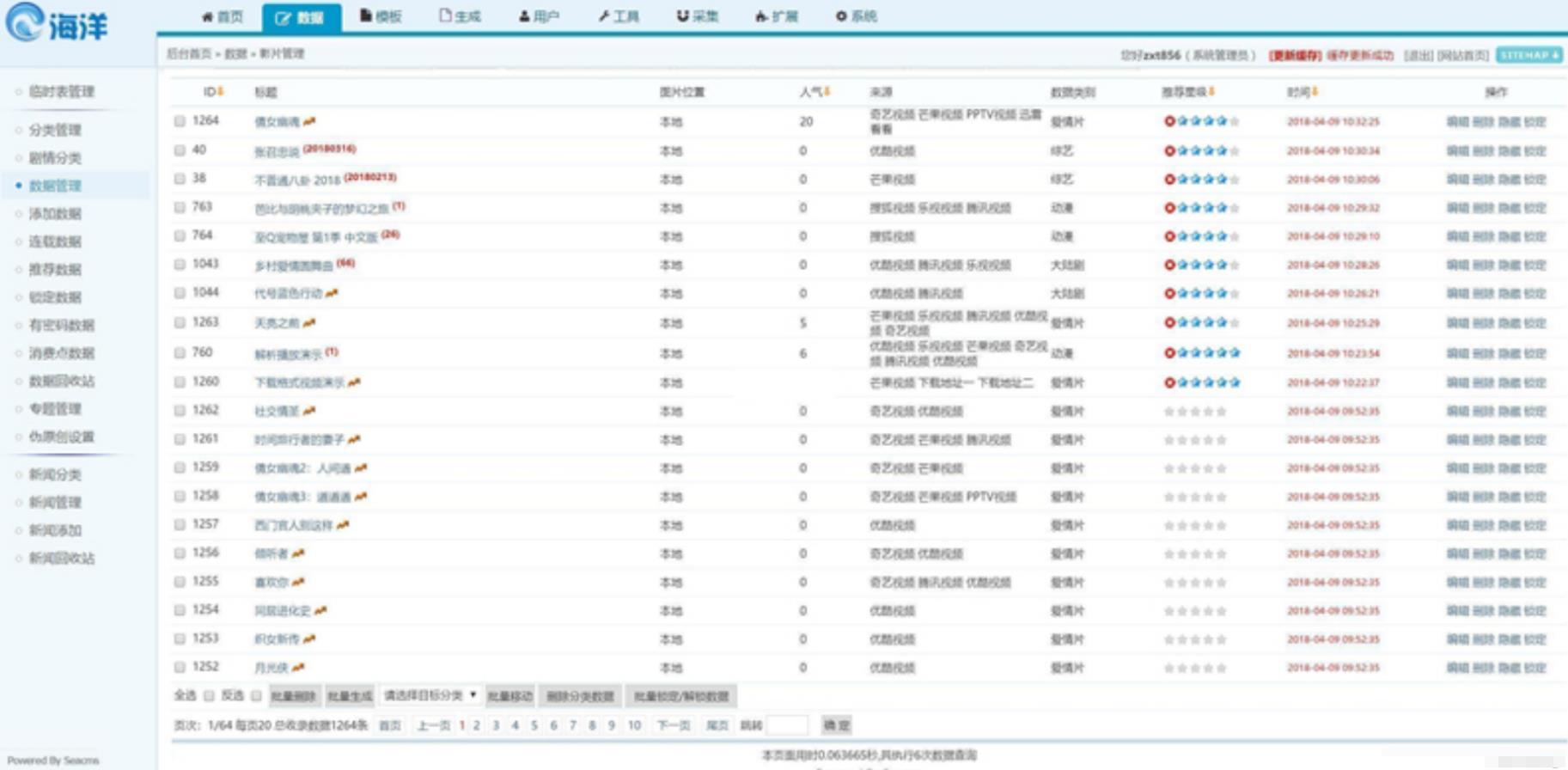Focus the 跳转 page number input
Image resolution: width=1568 pixels, height=770 pixels.
click(787, 725)
